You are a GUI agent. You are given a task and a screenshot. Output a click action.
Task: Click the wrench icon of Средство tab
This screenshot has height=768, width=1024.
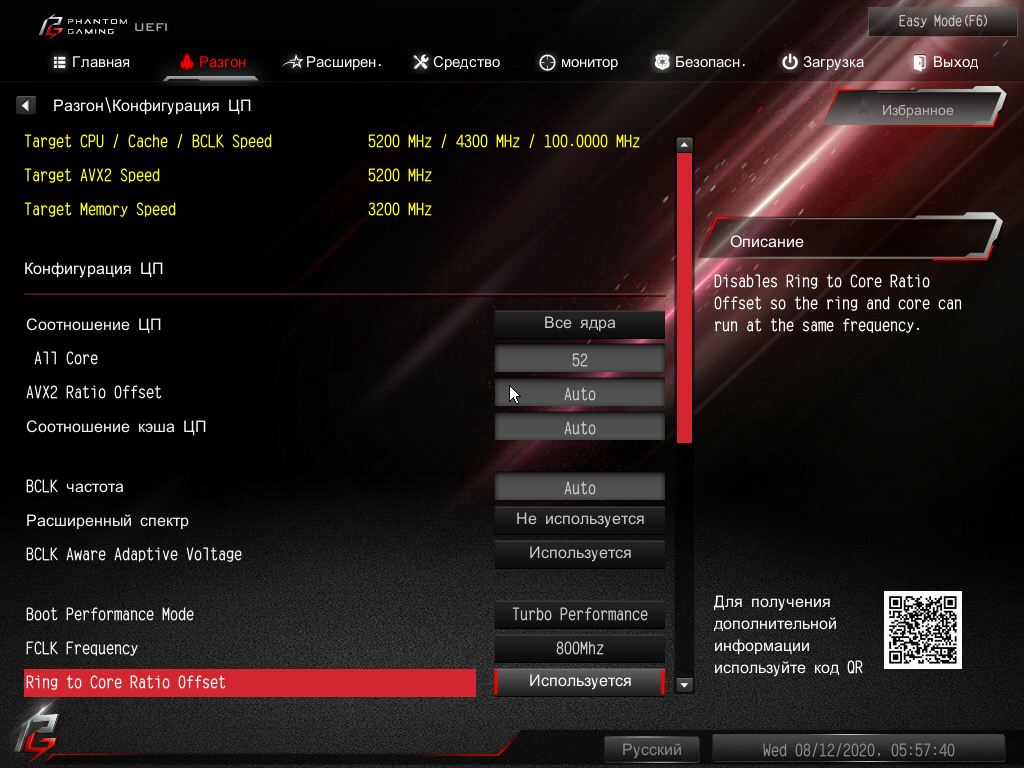click(x=421, y=62)
